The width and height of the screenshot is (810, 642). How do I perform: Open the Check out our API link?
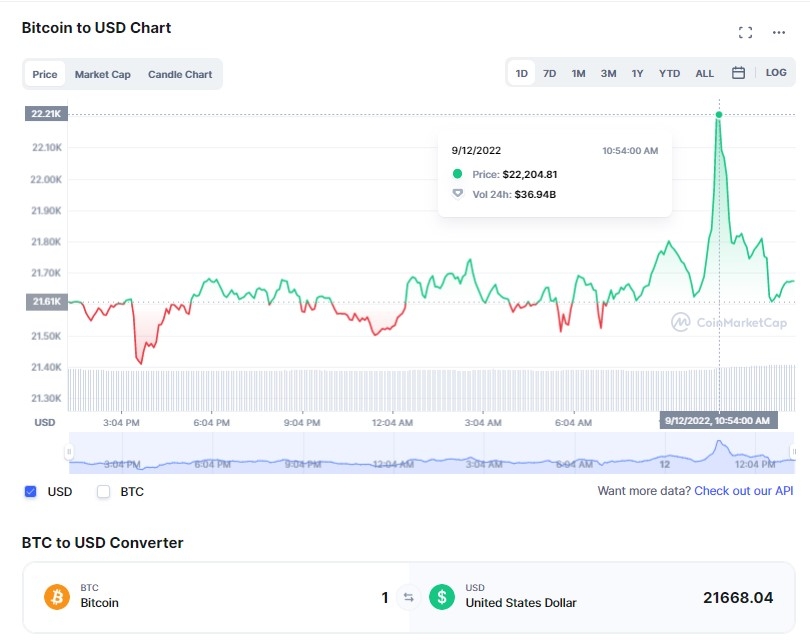[x=743, y=491]
